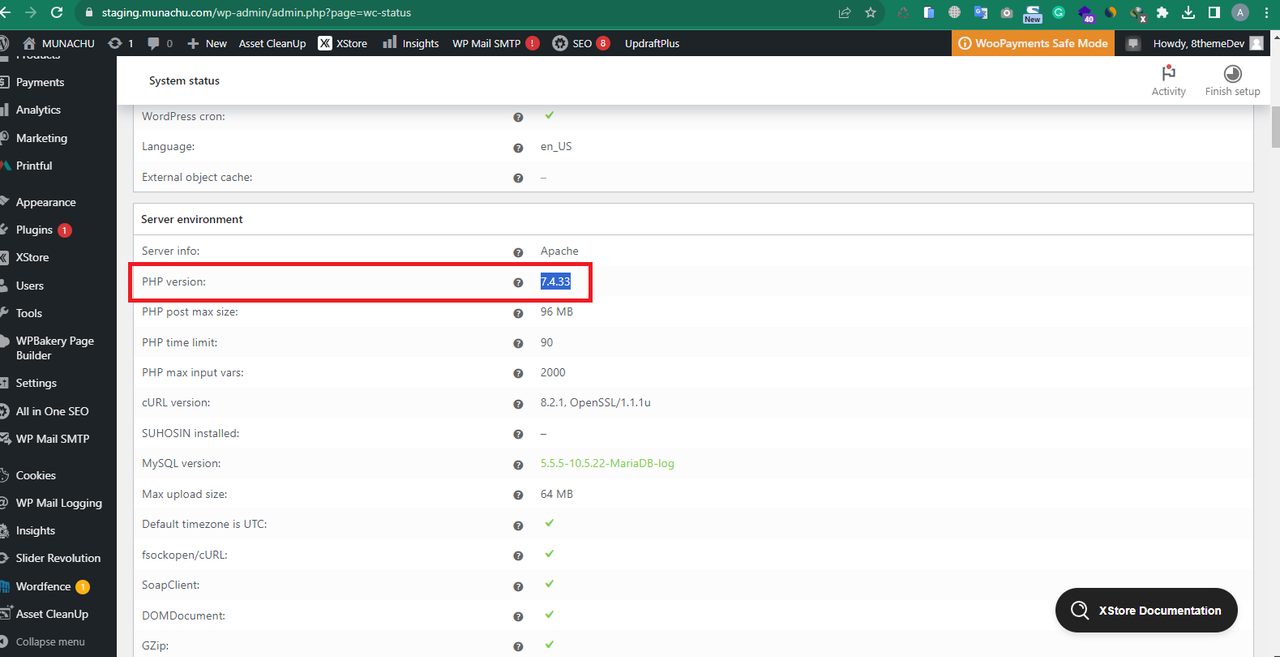Open the Grammarly extension

[x=1058, y=13]
